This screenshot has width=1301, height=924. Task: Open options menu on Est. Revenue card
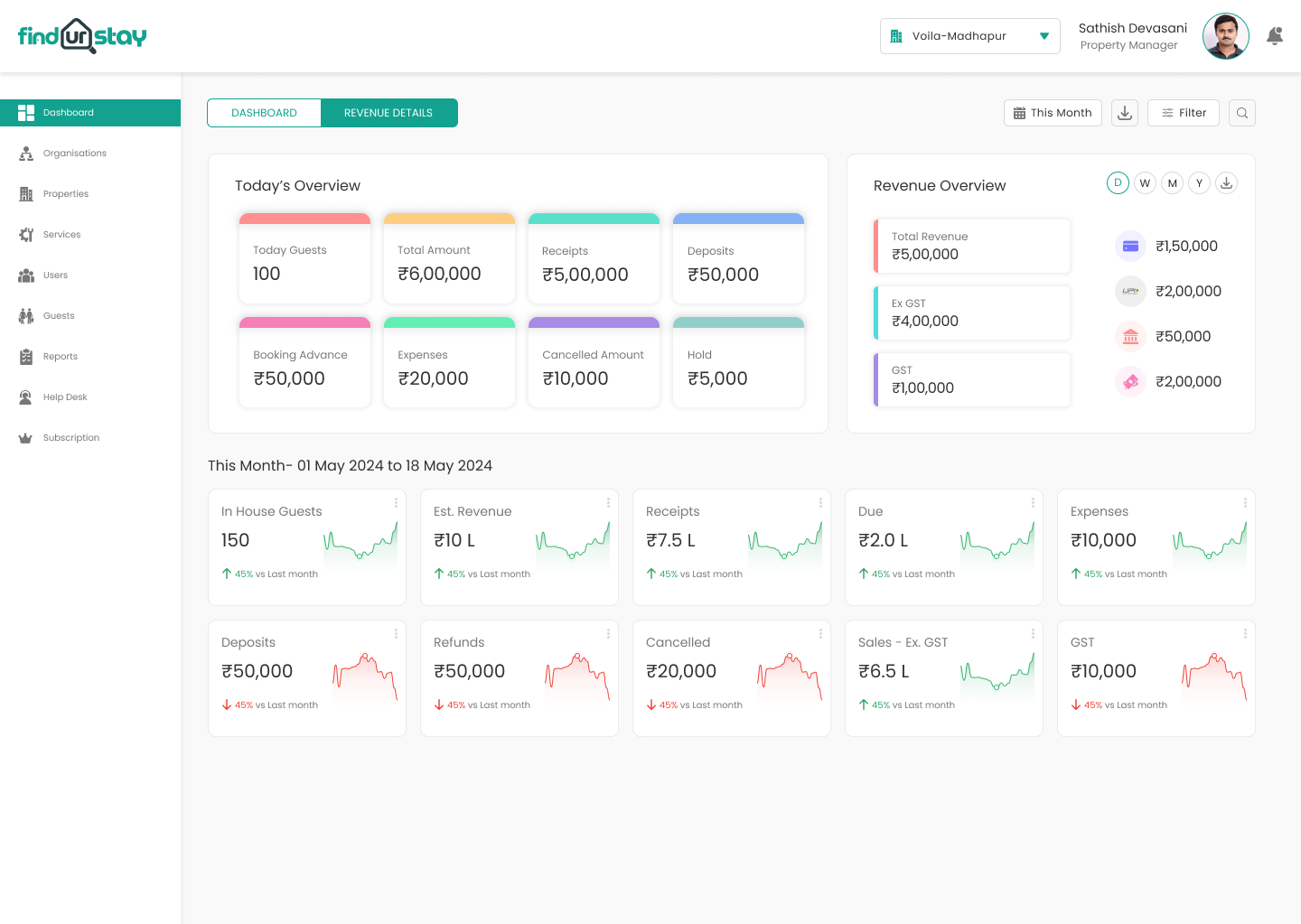(x=608, y=502)
